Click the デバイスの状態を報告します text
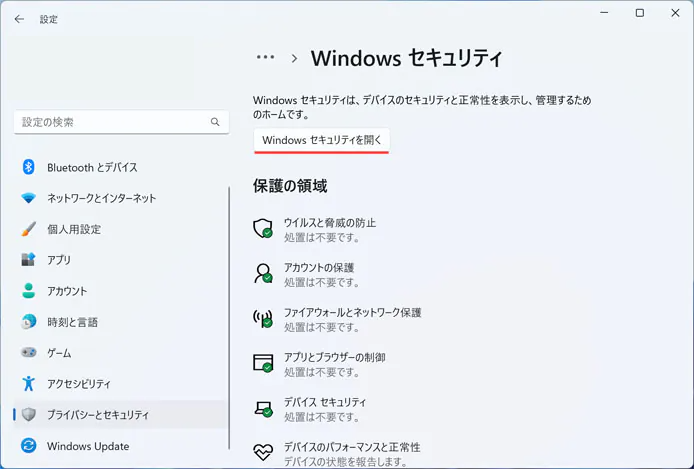This screenshot has width=694, height=469. tap(345, 462)
